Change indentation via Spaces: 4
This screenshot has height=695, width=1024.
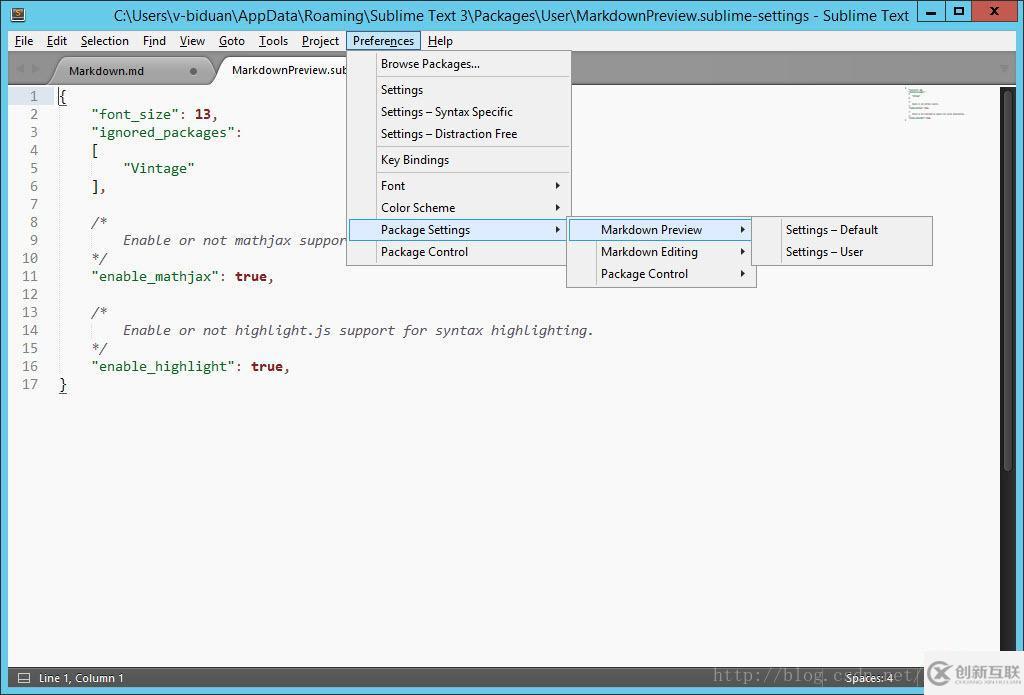[x=869, y=678]
